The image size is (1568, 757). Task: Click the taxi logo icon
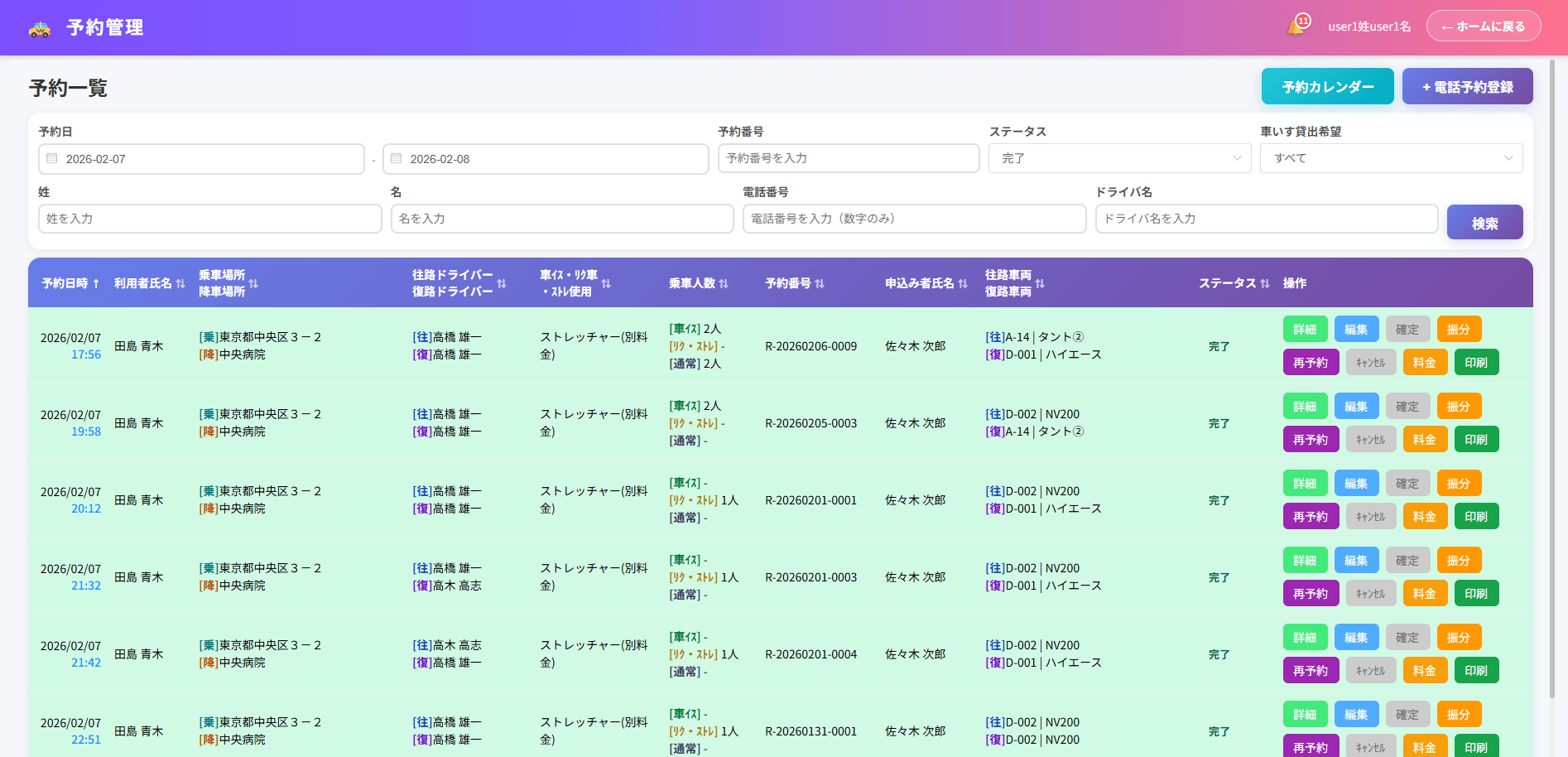tap(40, 28)
